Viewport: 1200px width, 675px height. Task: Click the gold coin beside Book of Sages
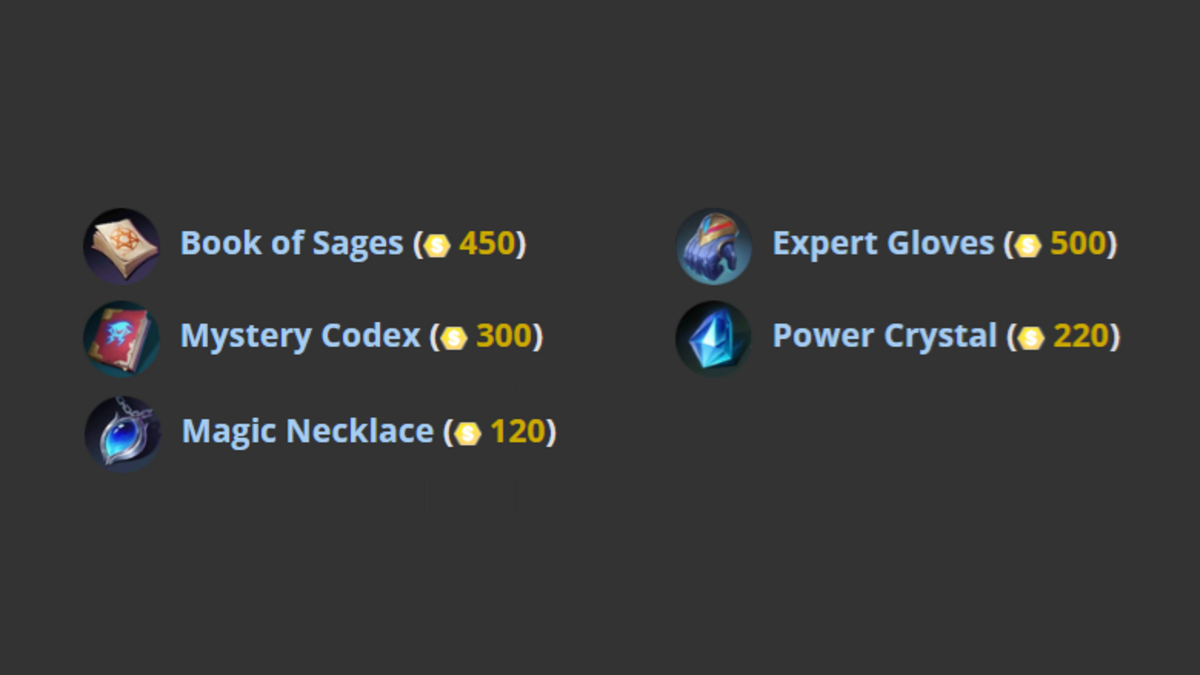point(437,246)
